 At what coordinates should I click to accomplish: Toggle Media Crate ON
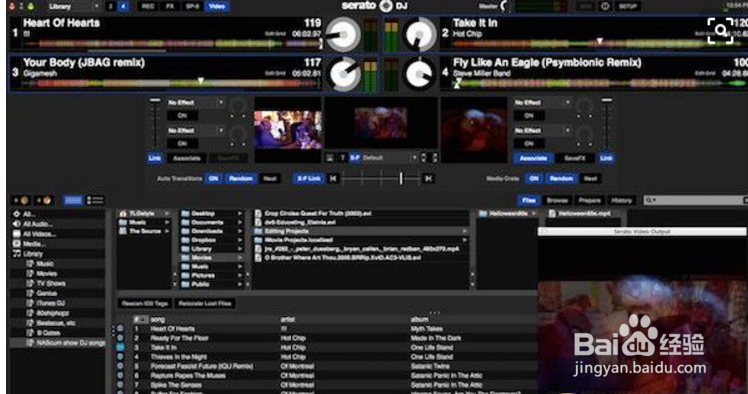534,178
